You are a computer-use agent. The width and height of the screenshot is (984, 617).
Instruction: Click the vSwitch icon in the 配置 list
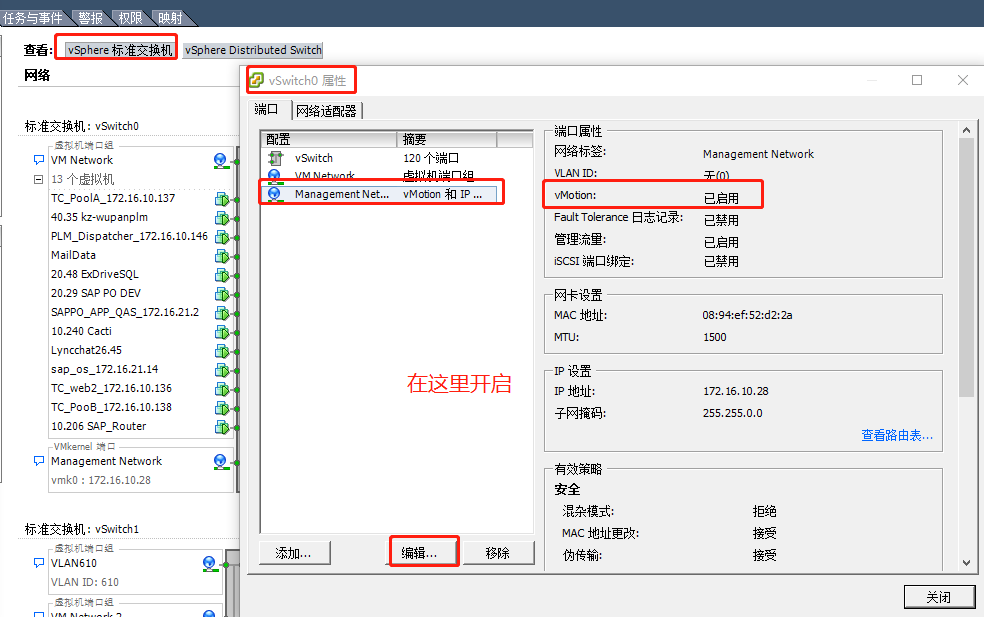coord(275,158)
